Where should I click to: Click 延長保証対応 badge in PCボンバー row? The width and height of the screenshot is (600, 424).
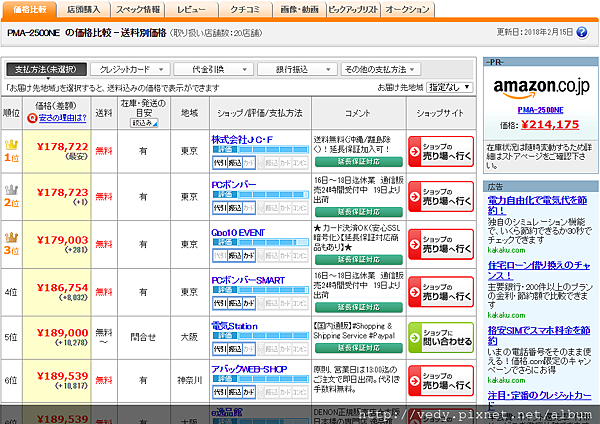click(x=359, y=212)
